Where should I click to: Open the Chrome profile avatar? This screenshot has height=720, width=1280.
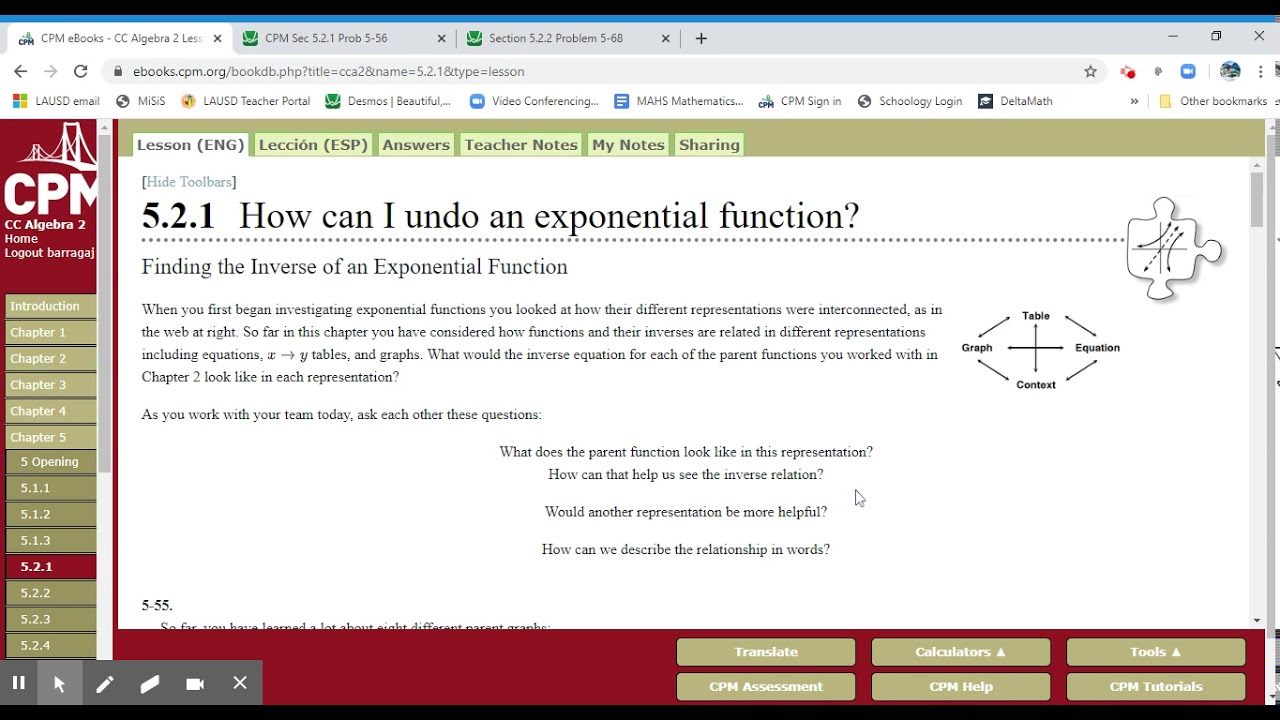(1230, 71)
